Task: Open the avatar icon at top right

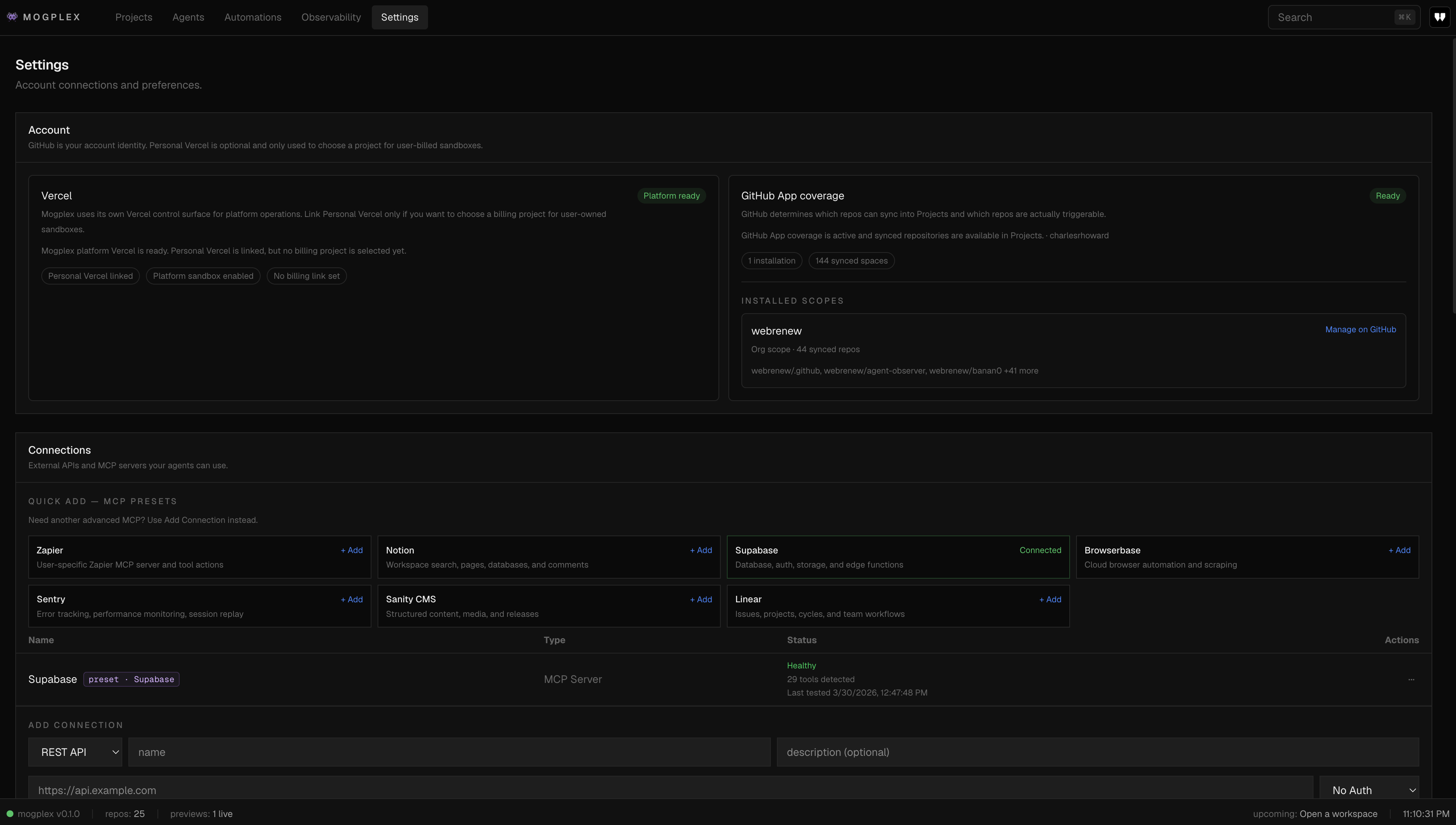Action: click(1440, 16)
